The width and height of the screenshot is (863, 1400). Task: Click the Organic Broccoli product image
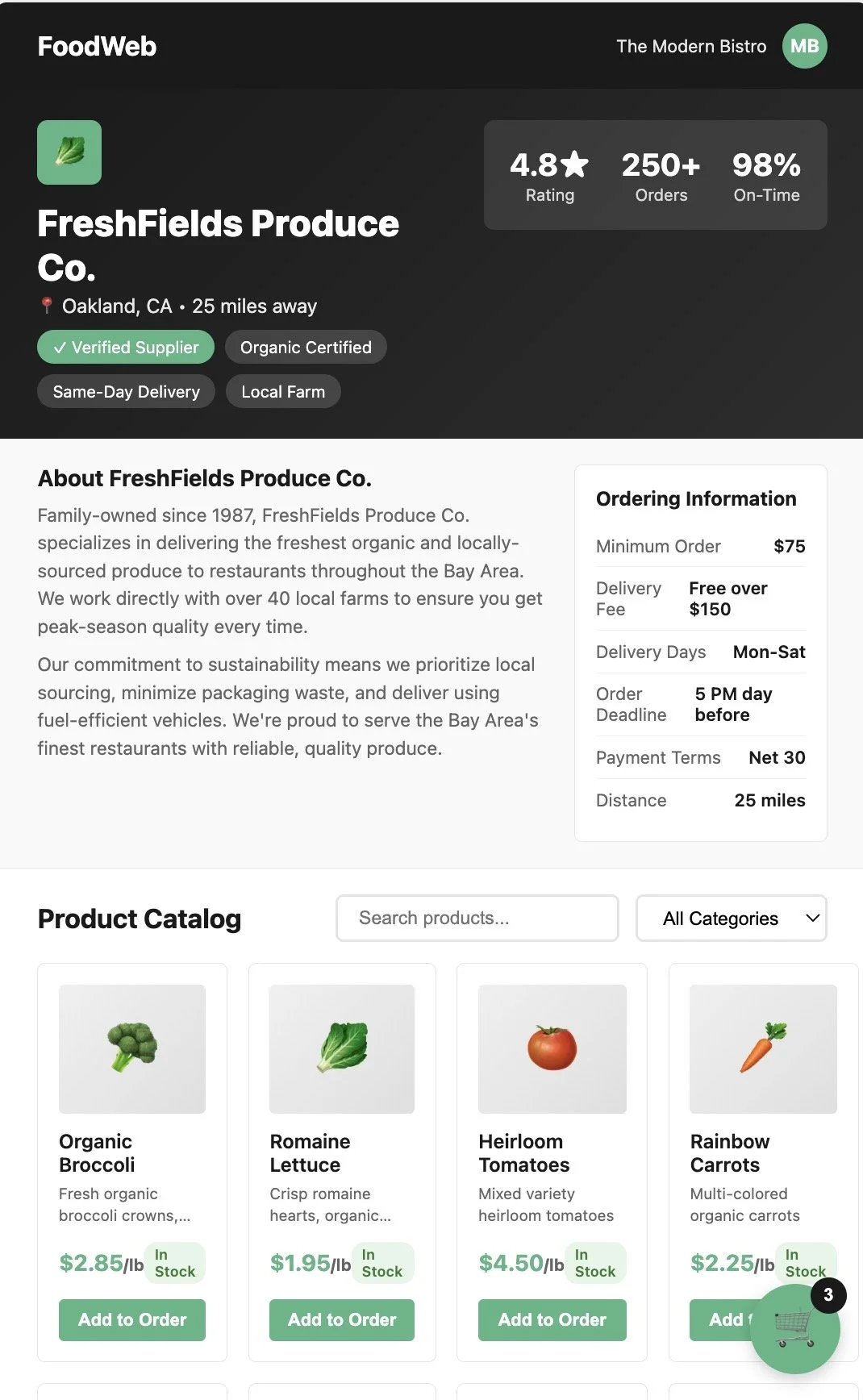pos(132,1048)
